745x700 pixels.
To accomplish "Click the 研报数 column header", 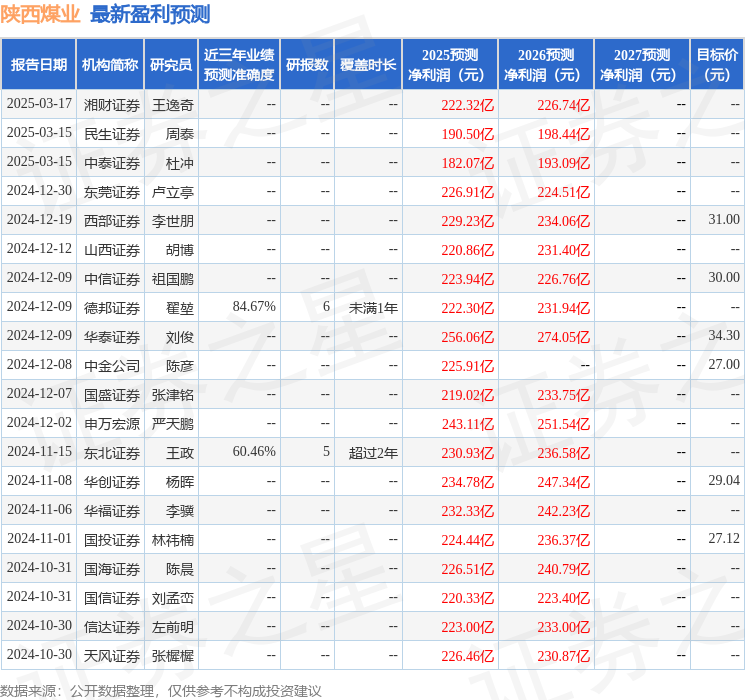I will coord(307,65).
